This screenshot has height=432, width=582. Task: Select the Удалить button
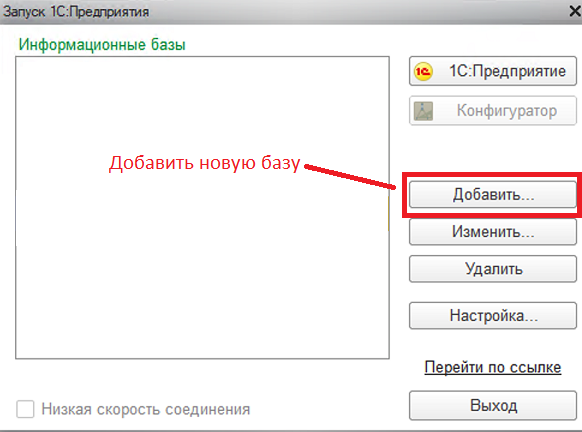[x=493, y=269]
